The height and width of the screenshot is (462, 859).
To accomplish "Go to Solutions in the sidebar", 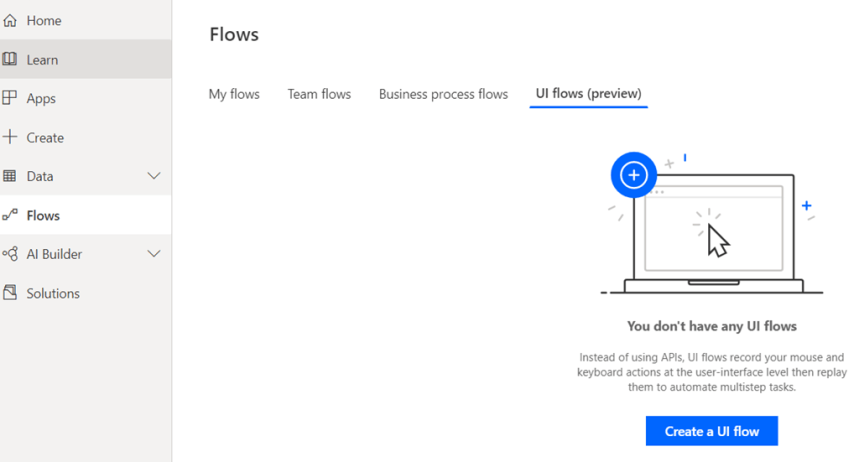I will tap(53, 293).
